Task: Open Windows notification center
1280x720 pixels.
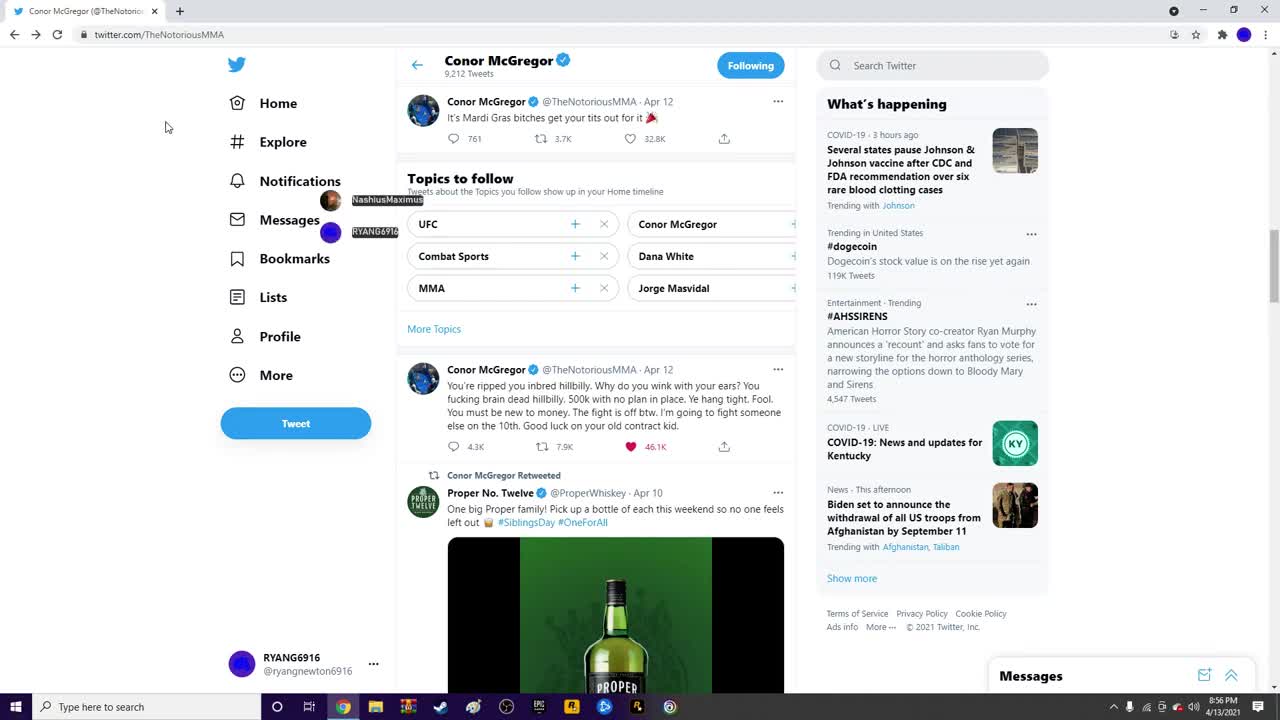Action: point(1258,707)
